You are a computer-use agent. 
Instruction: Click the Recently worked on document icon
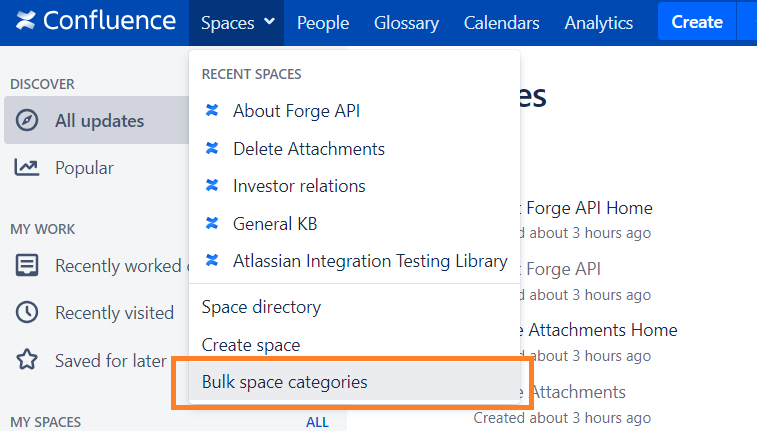coord(28,266)
